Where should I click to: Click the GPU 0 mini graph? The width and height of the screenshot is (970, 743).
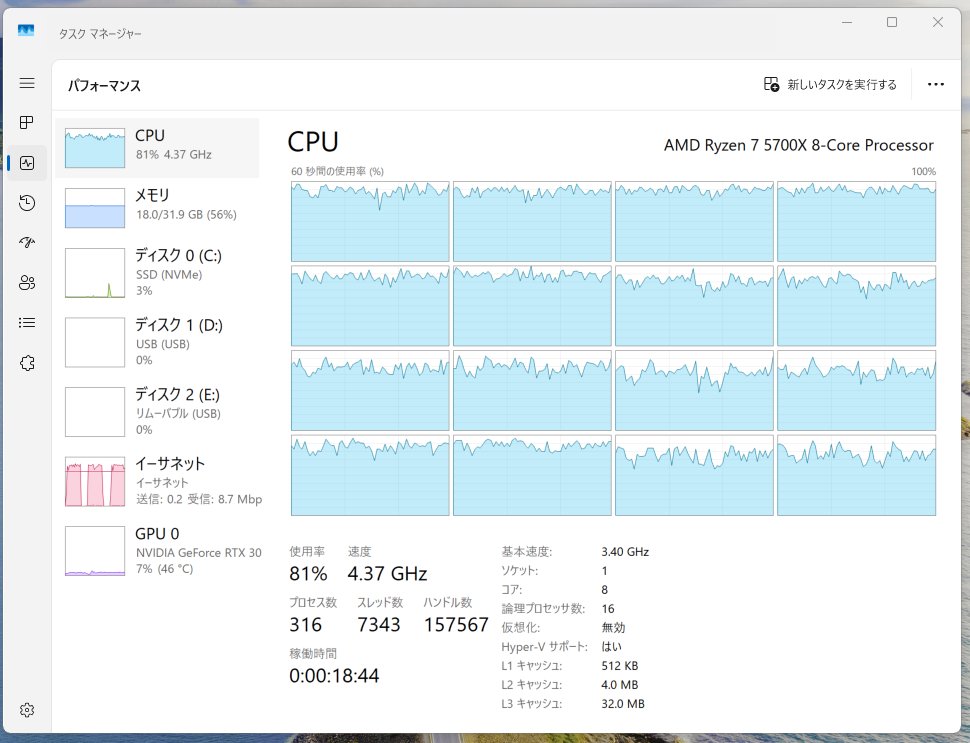coord(95,551)
